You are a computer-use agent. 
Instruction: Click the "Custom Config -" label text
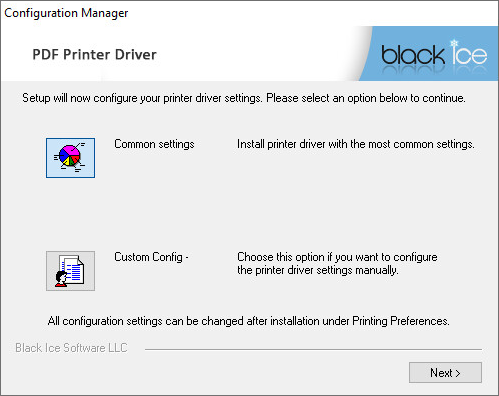(x=151, y=257)
